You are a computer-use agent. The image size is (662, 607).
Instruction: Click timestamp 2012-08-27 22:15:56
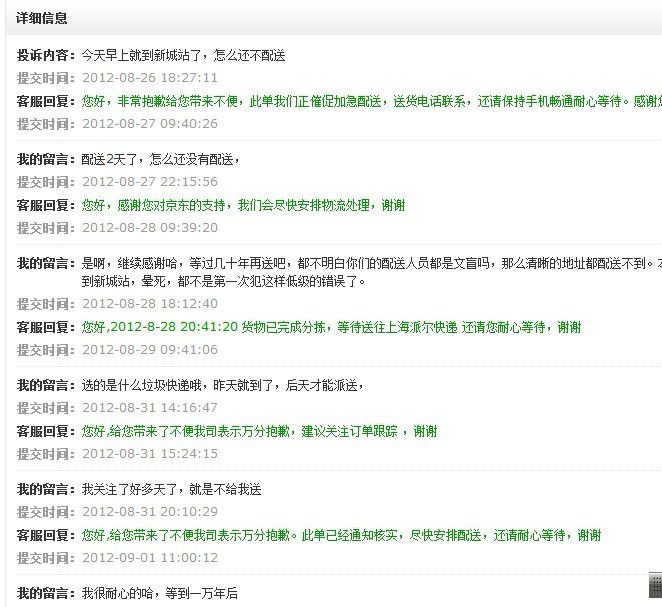[x=150, y=182]
